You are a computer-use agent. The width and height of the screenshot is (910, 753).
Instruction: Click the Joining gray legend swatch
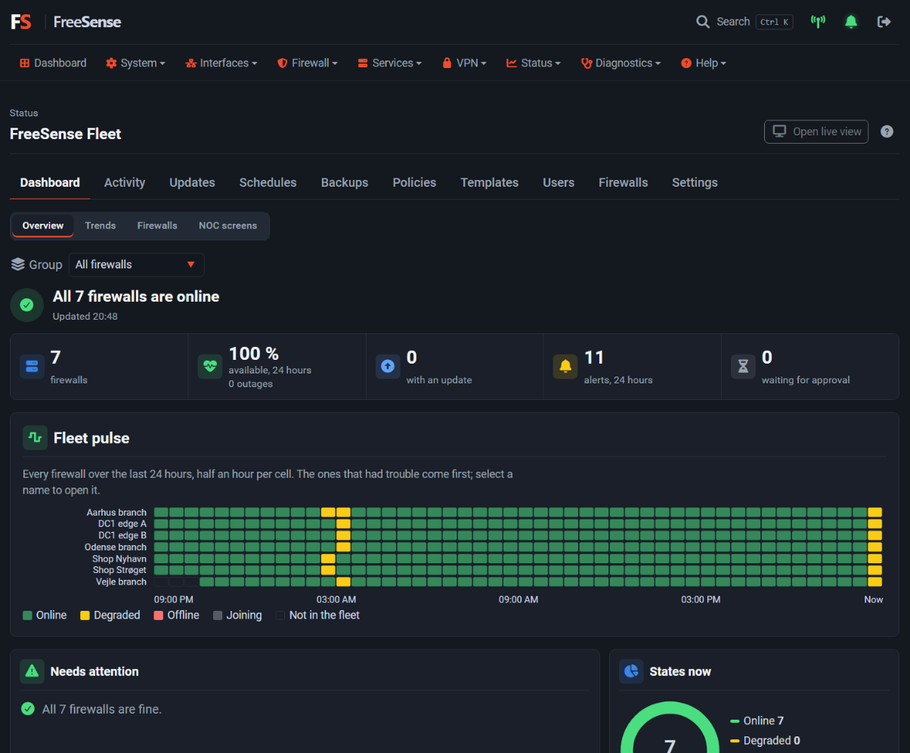218,615
